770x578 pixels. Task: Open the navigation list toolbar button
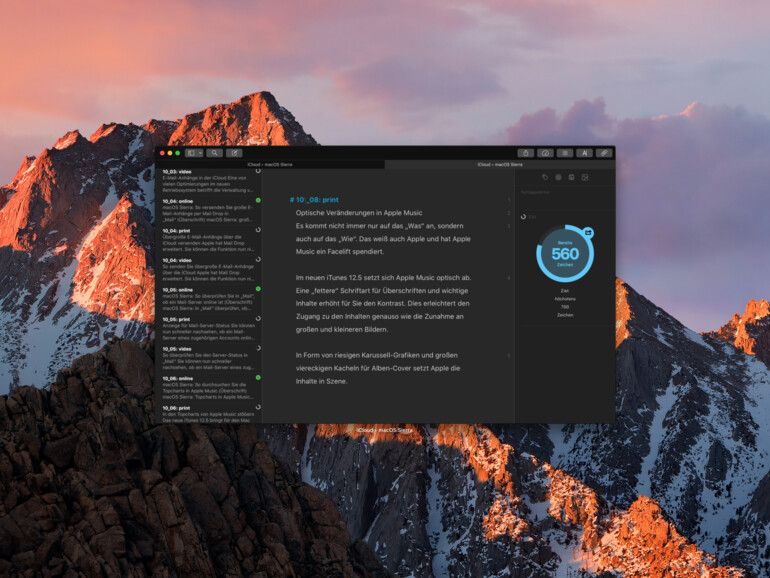pos(565,153)
